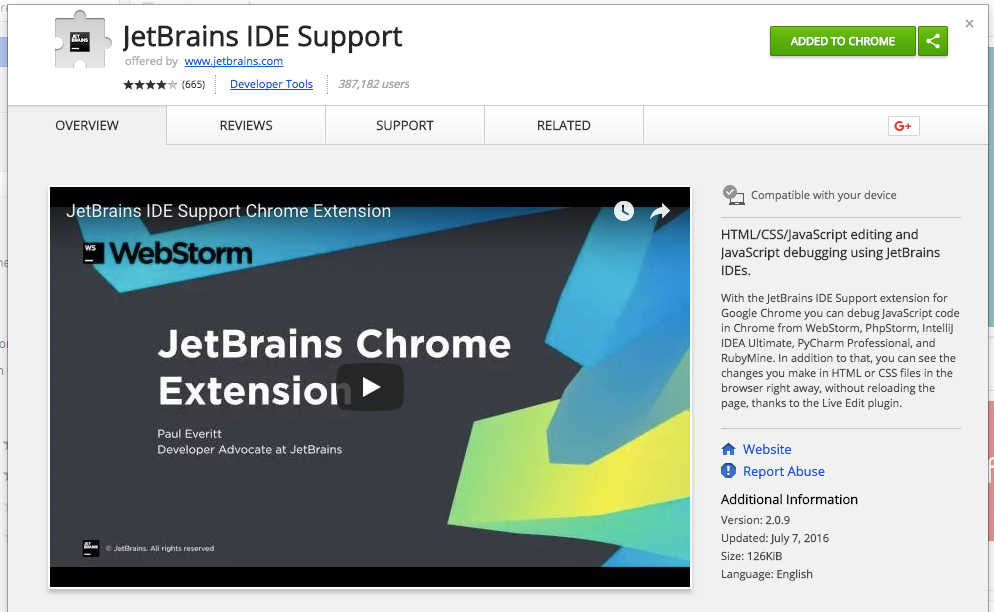The width and height of the screenshot is (994, 612).
Task: Switch to the Support tab
Action: click(x=404, y=126)
